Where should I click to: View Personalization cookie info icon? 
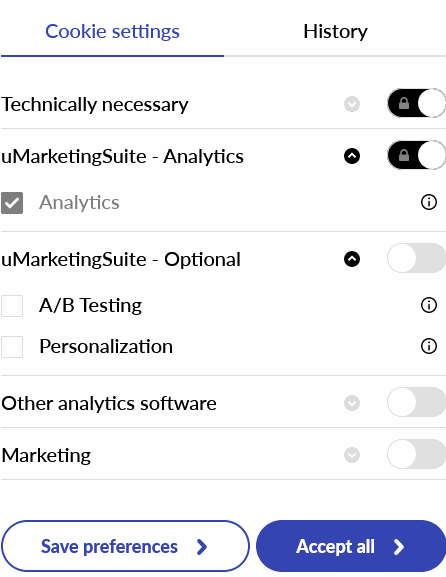tap(429, 346)
